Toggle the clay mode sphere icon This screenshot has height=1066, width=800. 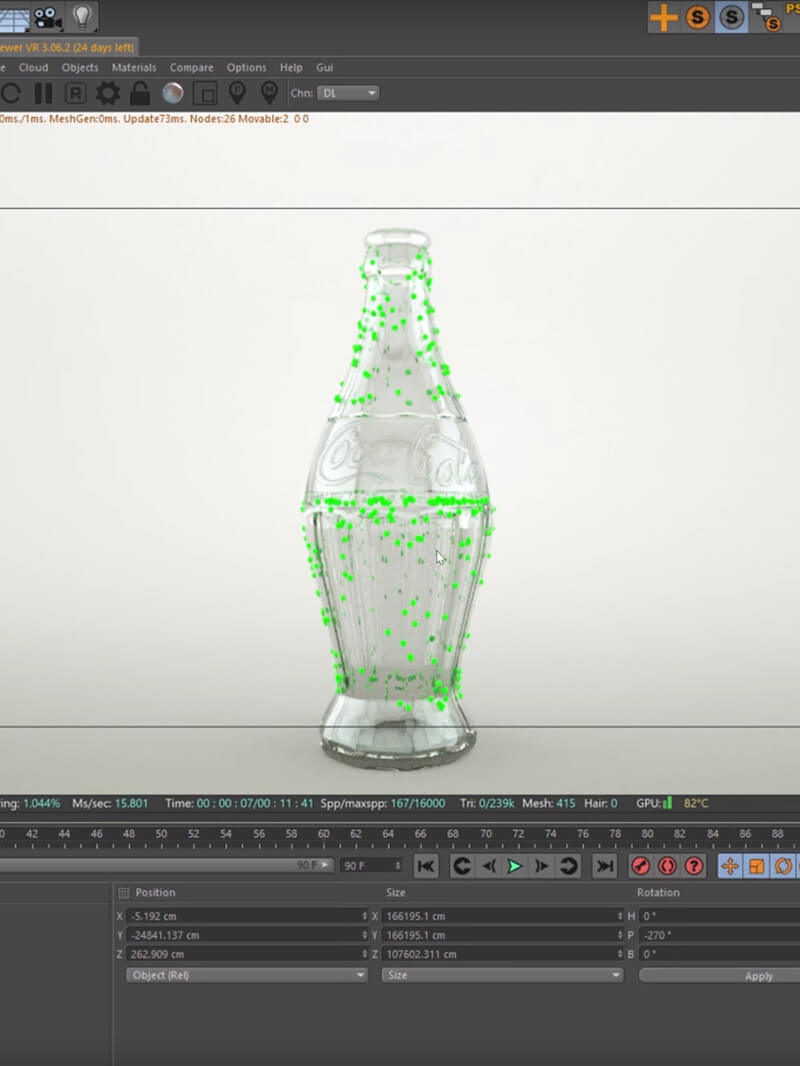point(173,93)
